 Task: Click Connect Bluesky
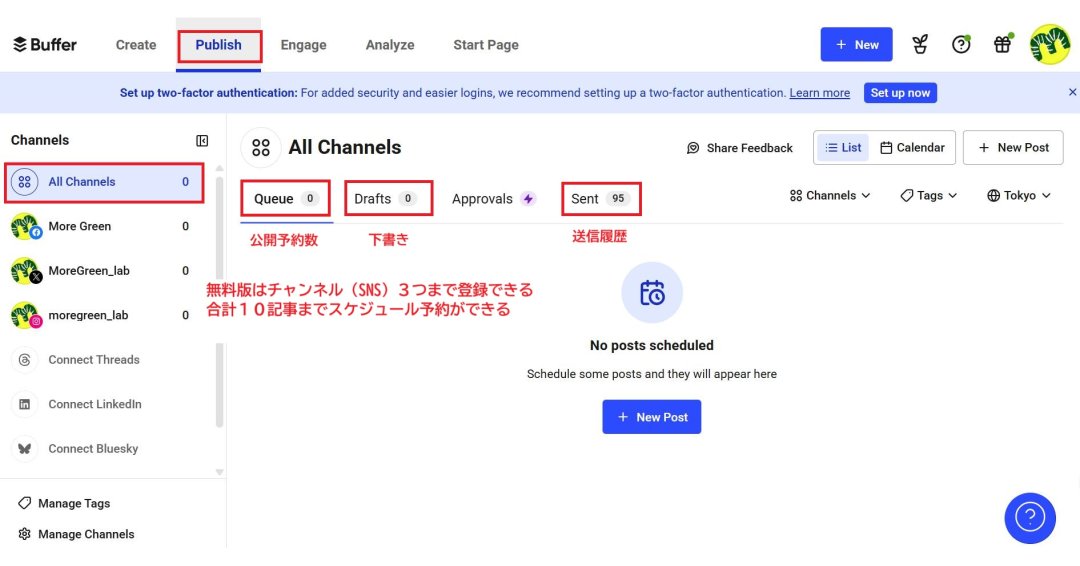pos(93,449)
